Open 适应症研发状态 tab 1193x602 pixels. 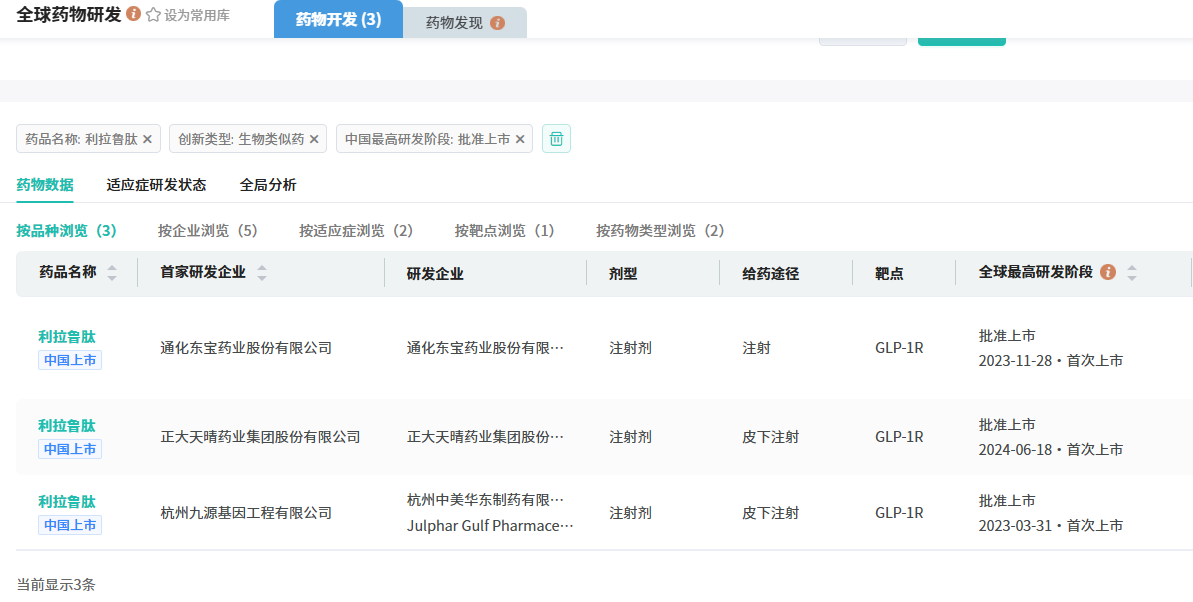156,185
